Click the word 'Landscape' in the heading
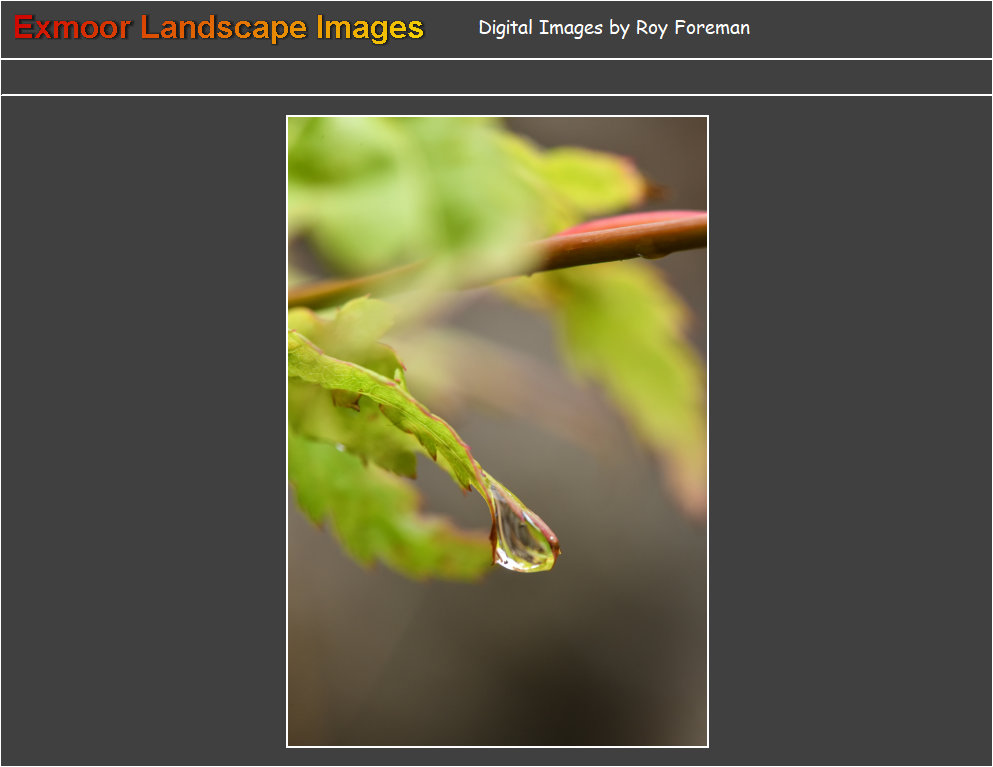The height and width of the screenshot is (767, 993). (225, 28)
